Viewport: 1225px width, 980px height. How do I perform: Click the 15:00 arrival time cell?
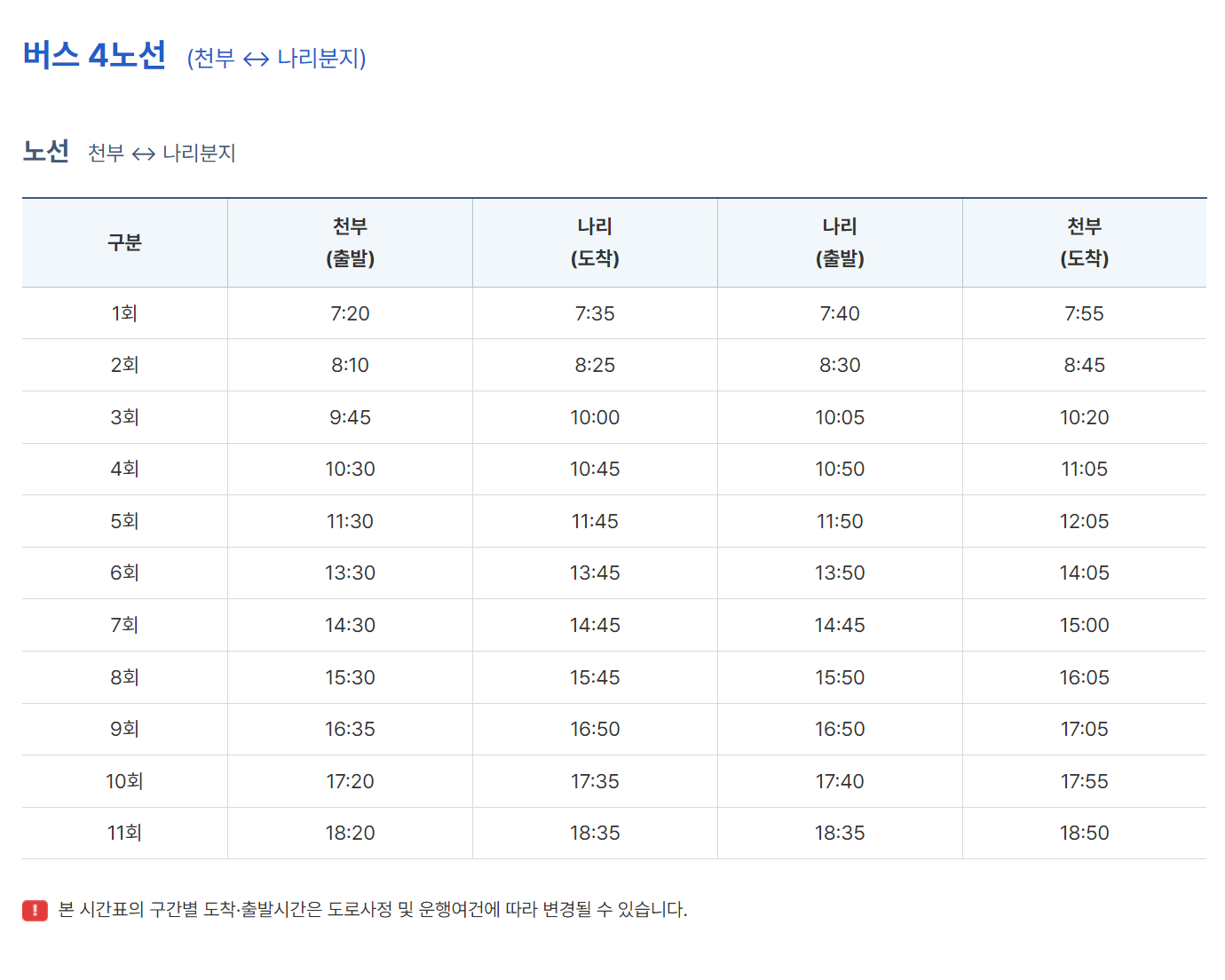(x=1085, y=625)
